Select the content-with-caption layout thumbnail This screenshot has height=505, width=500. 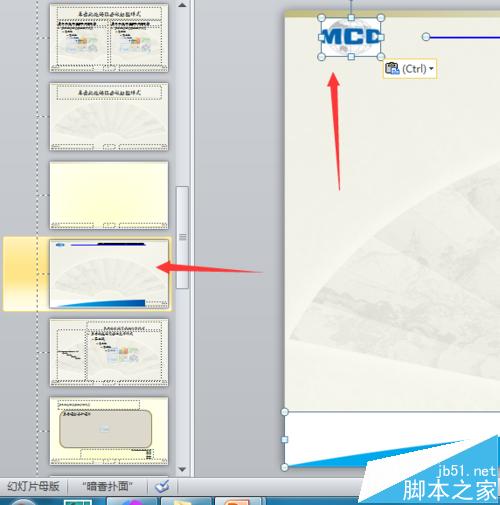109,353
